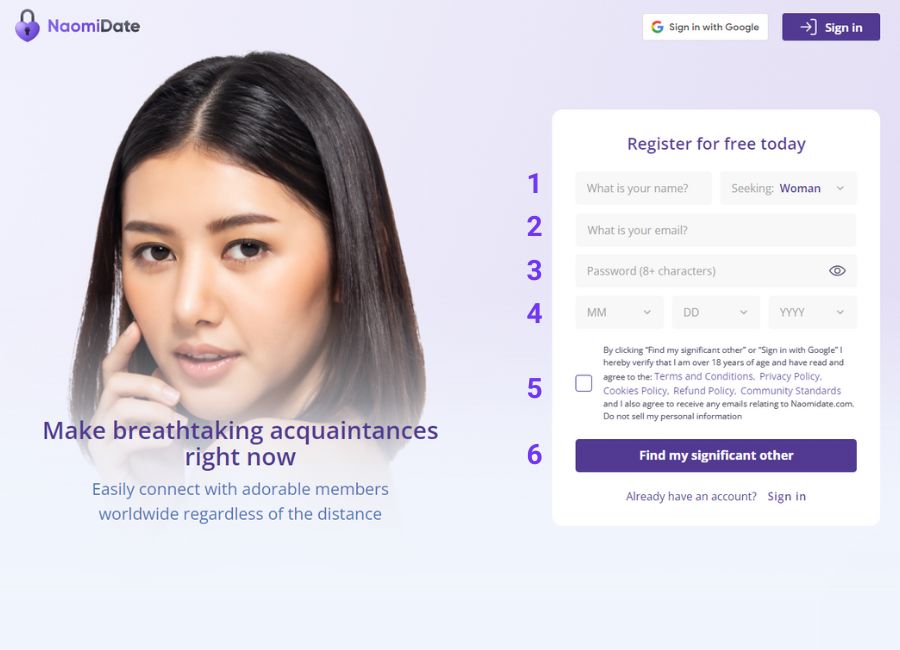Click Sign in link below the form
900x650 pixels.
(x=786, y=496)
